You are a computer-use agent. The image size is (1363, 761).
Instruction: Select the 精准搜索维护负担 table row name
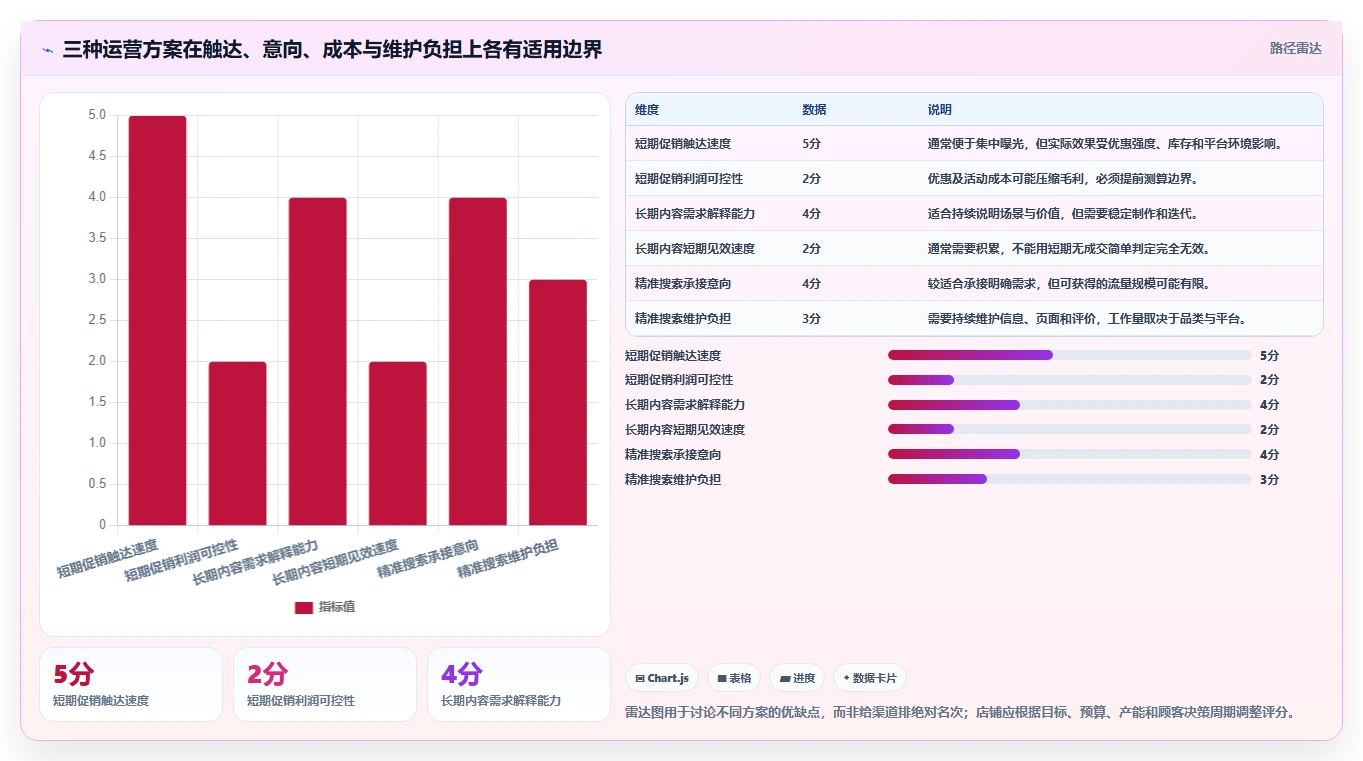coord(683,318)
